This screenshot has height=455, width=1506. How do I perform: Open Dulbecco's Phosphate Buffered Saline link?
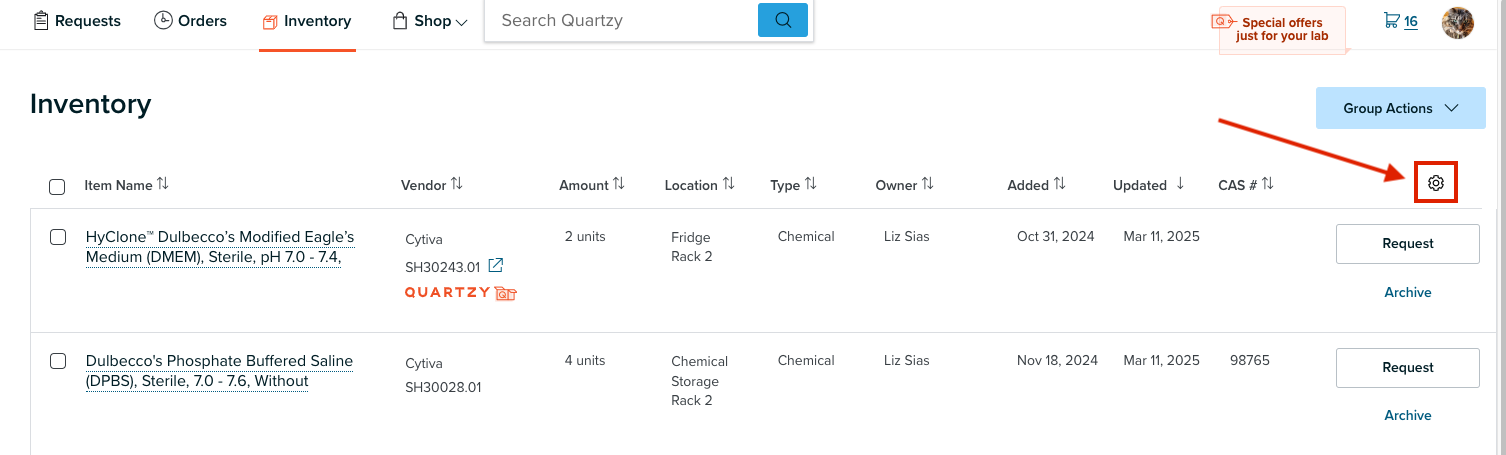[219, 371]
